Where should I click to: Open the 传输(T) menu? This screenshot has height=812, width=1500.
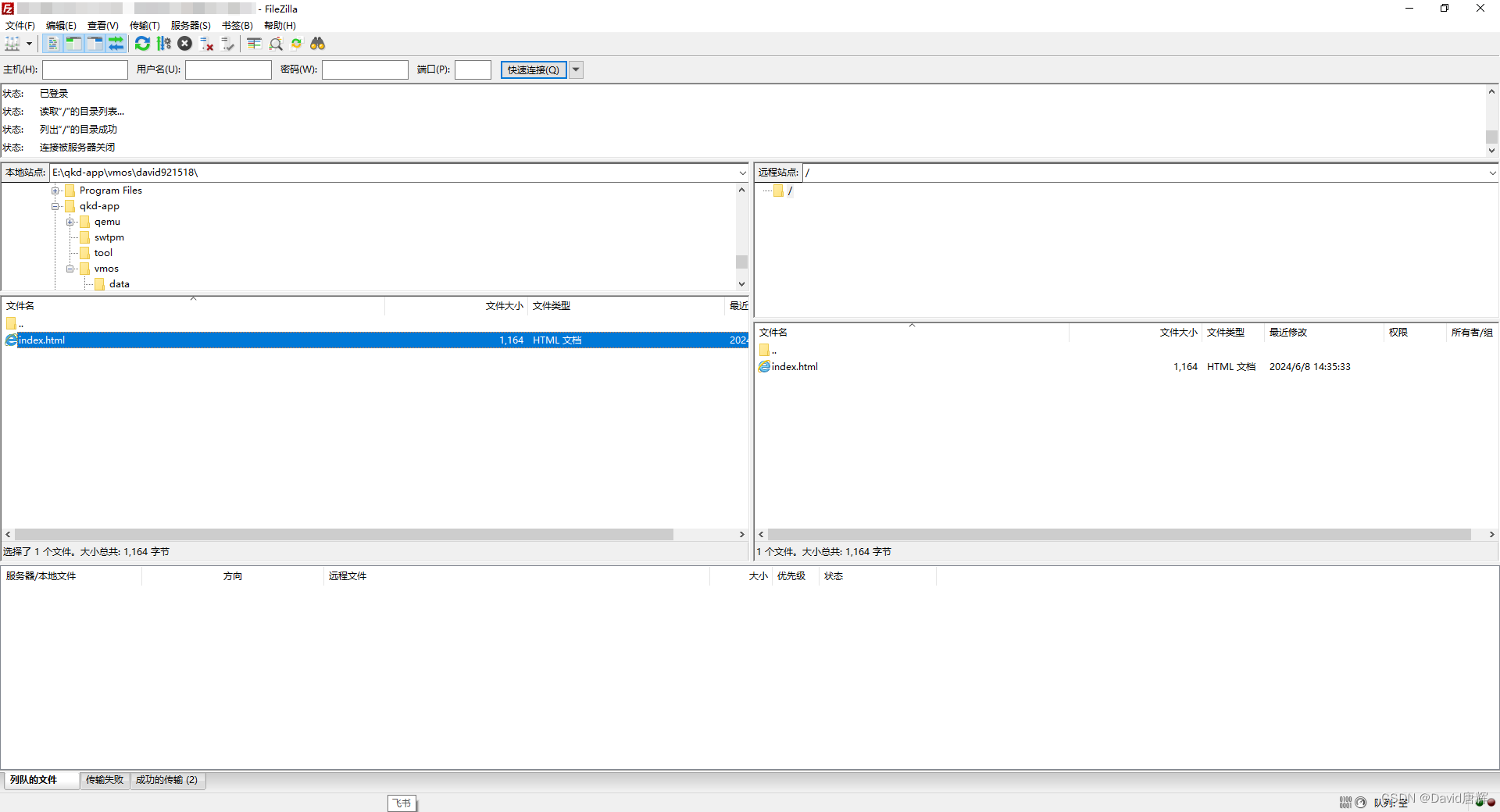145,26
